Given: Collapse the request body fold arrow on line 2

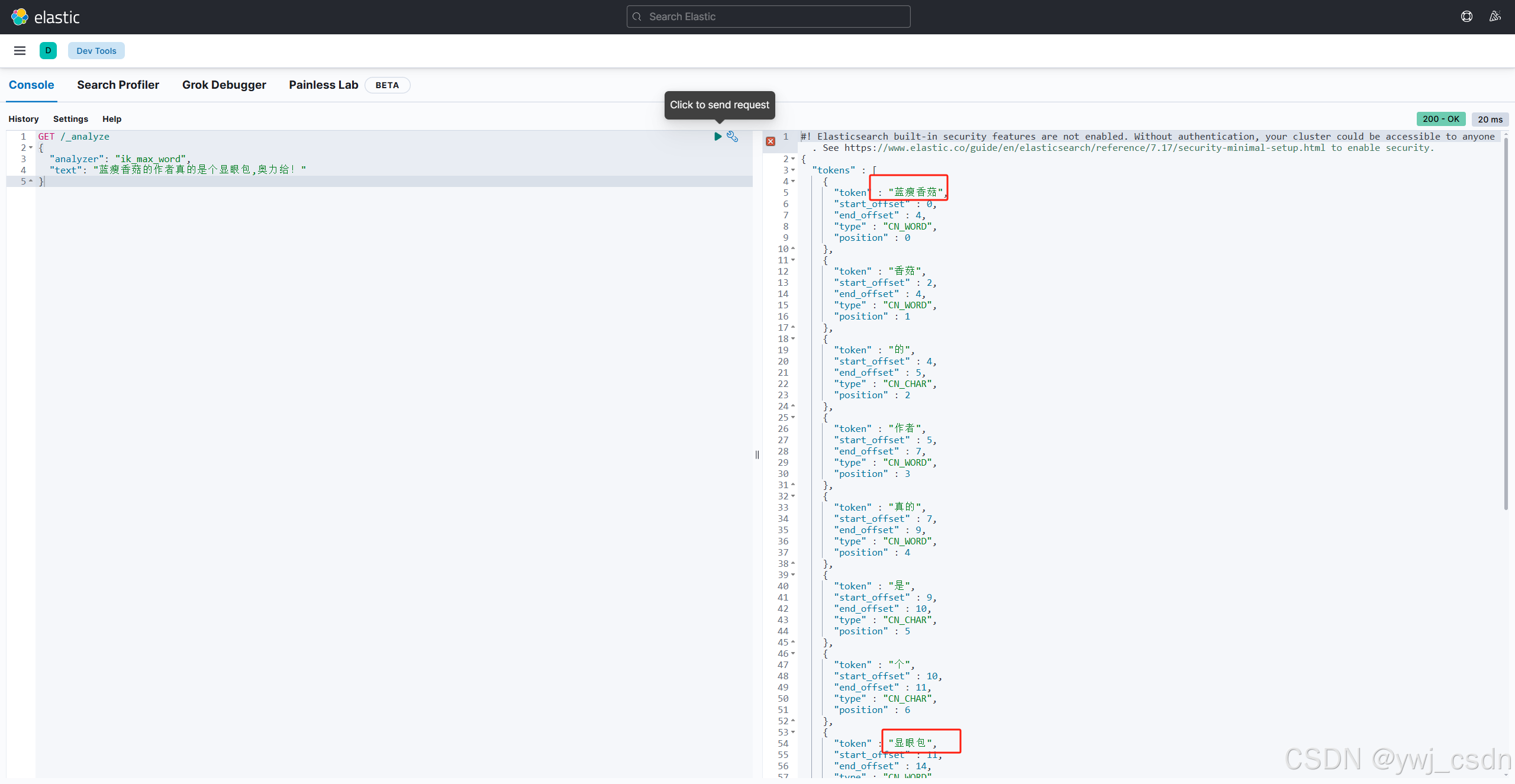Looking at the screenshot, I should tap(31, 148).
